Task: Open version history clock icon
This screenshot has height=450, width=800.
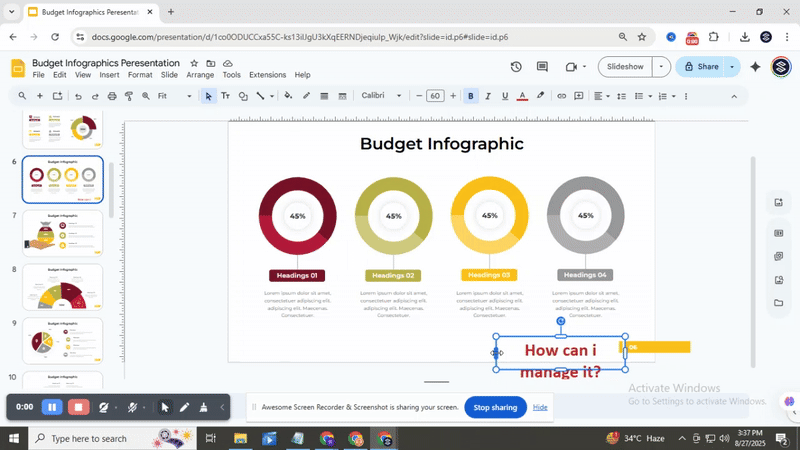Action: click(516, 67)
